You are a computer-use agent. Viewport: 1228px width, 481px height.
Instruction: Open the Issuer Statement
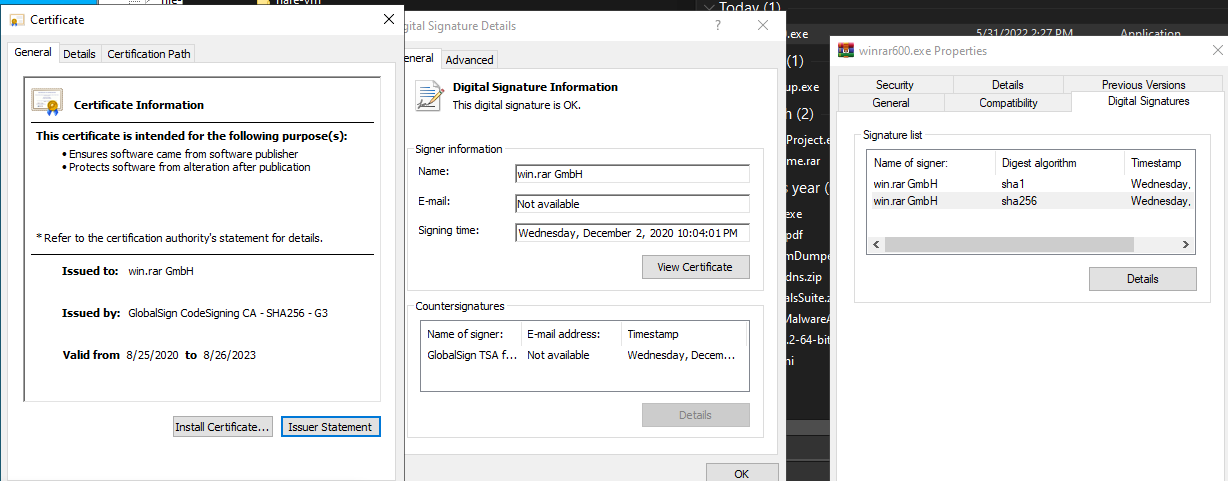pos(330,427)
